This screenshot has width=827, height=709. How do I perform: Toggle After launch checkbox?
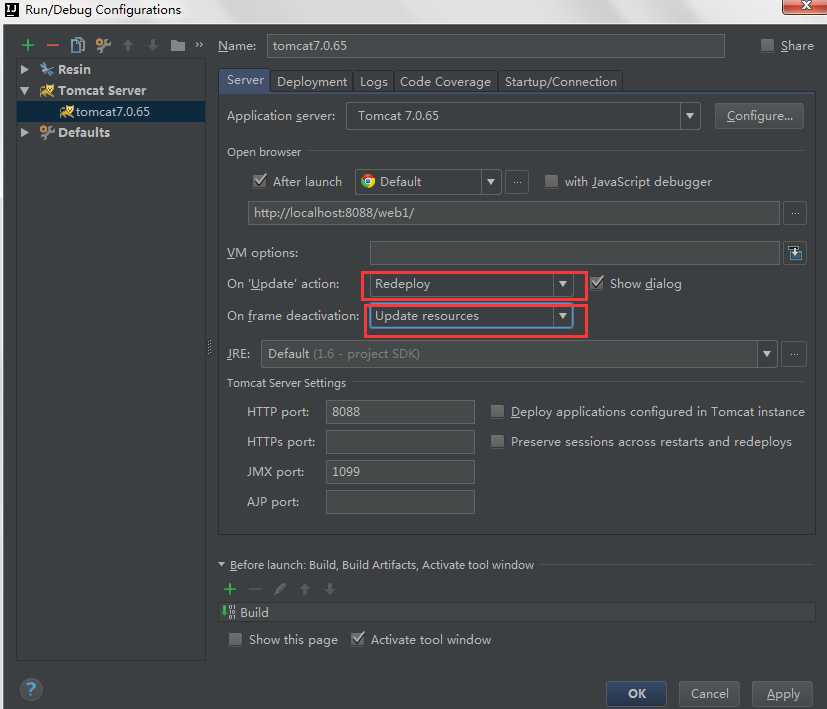pyautogui.click(x=259, y=181)
